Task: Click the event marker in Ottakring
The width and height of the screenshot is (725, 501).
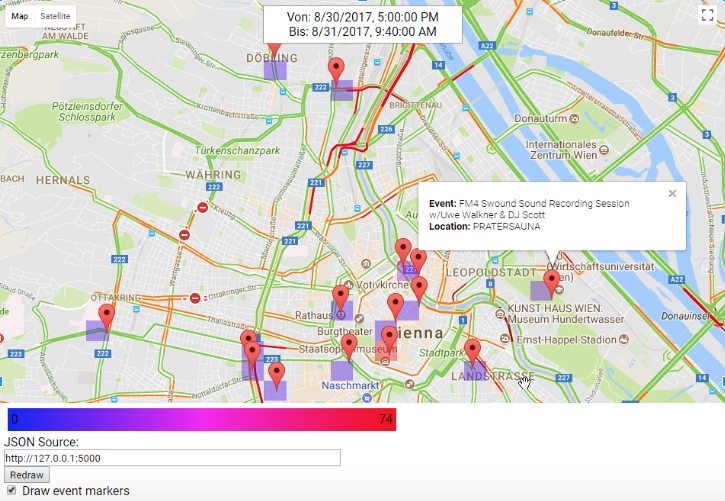Action: point(107,317)
